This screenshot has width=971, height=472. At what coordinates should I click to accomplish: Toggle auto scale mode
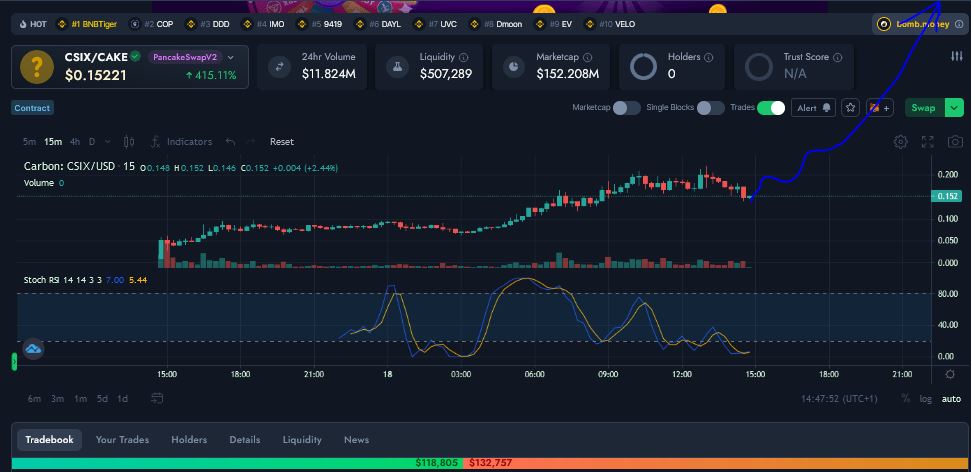pos(952,399)
